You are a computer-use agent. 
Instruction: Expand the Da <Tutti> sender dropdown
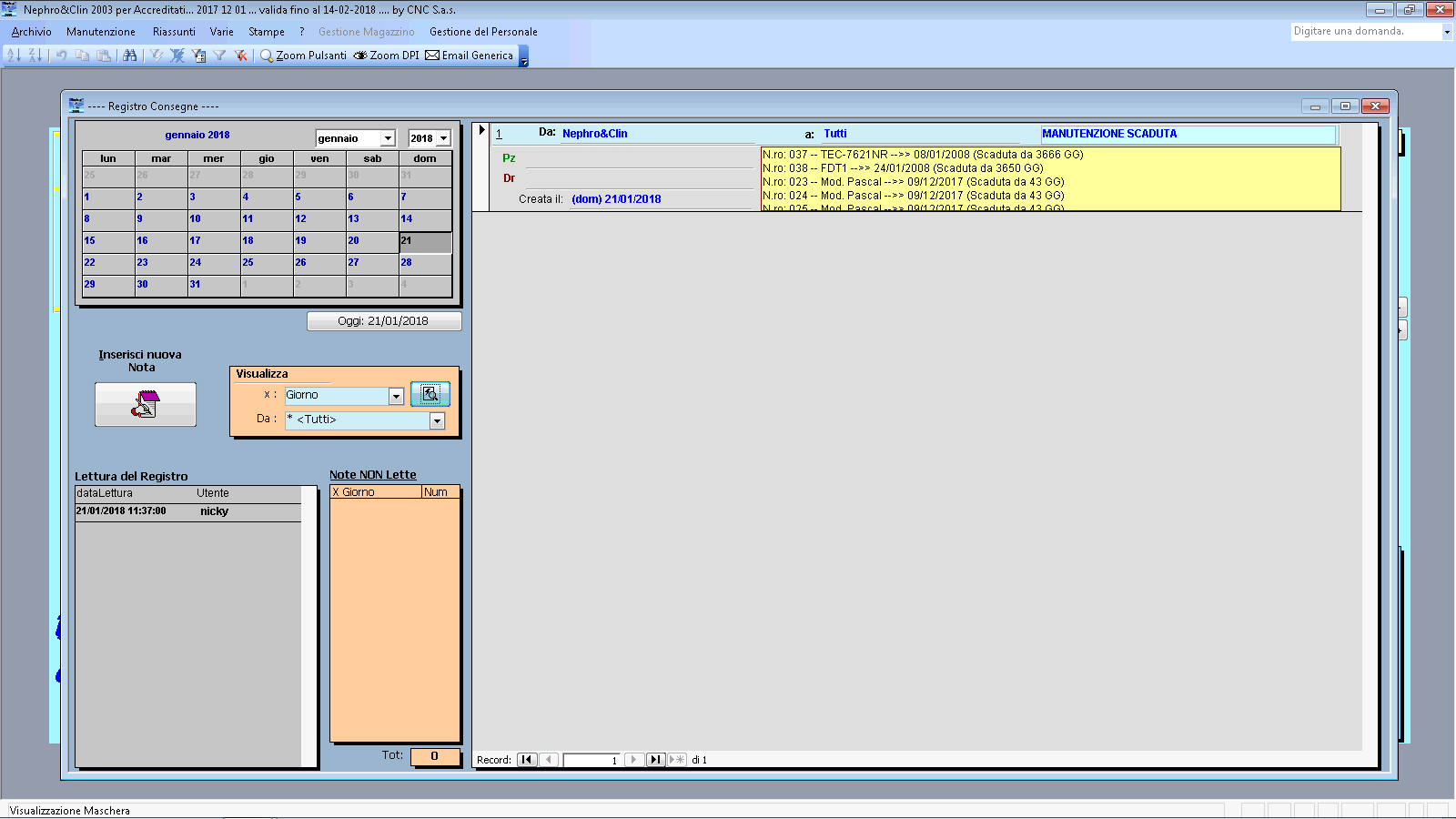click(437, 420)
